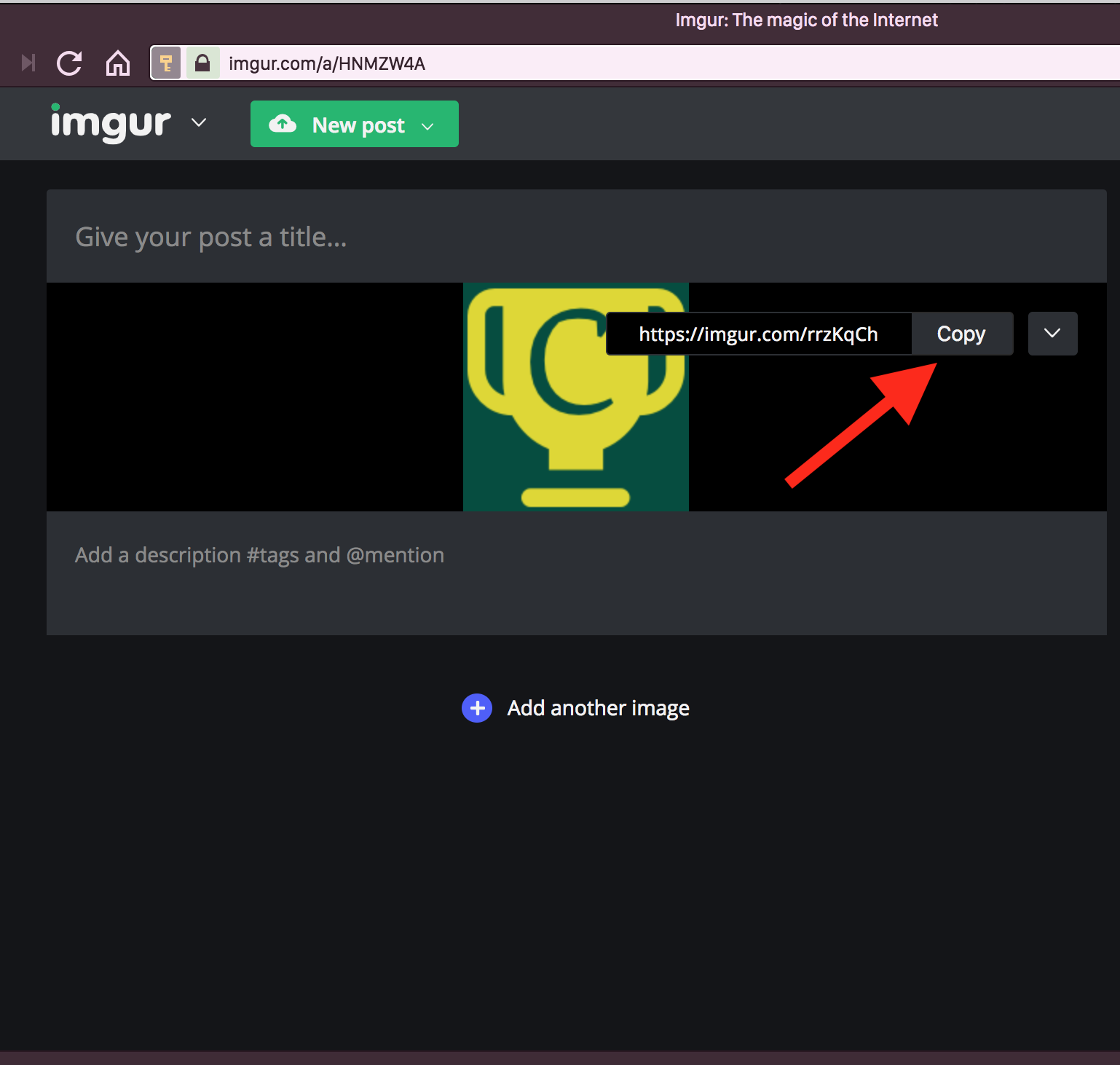Select the image URL text field
The height and width of the screenshot is (1065, 1120).
tap(757, 334)
